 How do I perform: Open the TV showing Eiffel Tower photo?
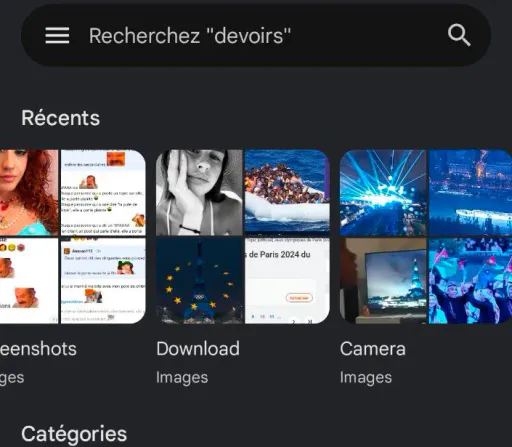click(x=383, y=281)
